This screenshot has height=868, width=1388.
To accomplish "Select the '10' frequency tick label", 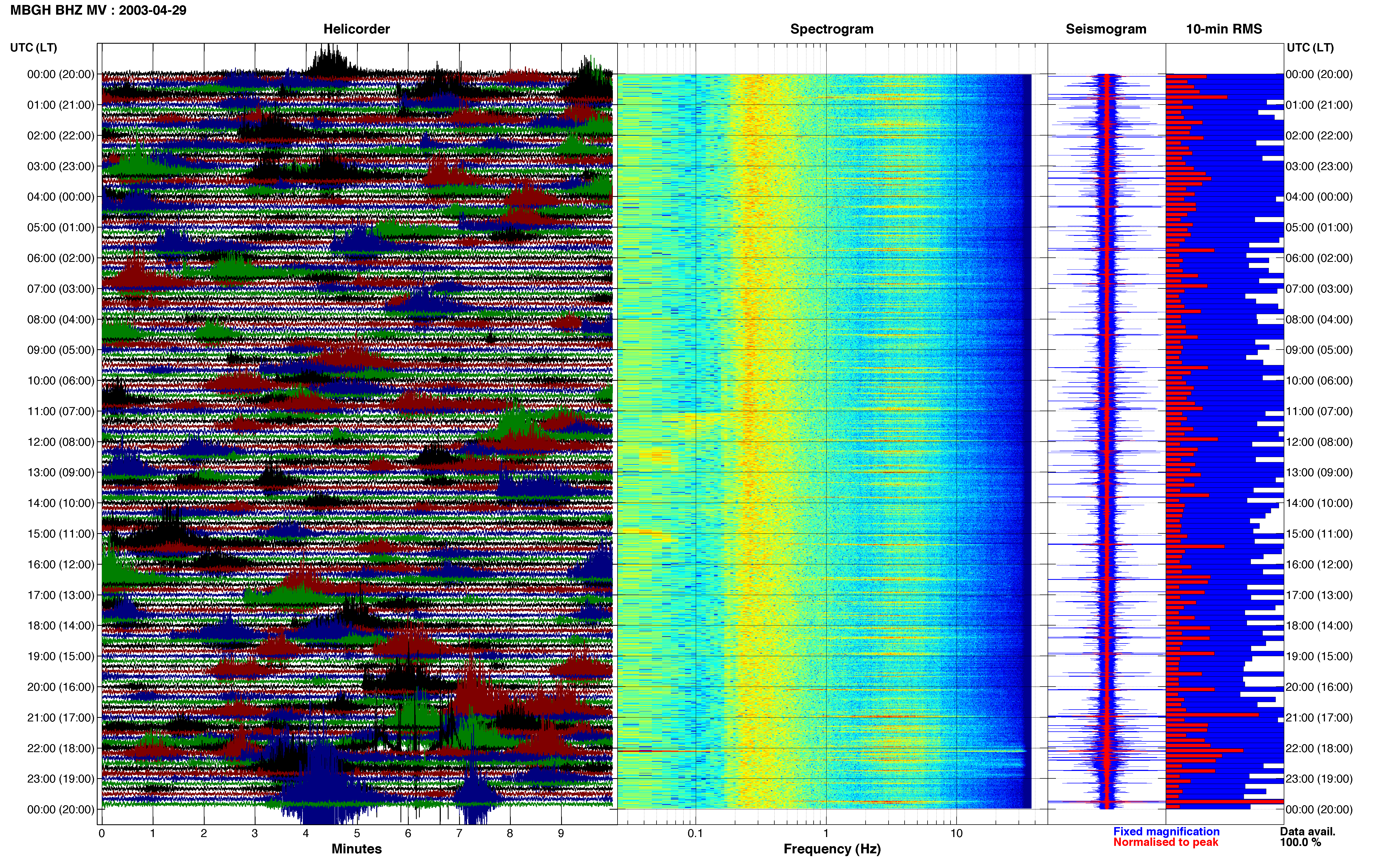I will [956, 833].
